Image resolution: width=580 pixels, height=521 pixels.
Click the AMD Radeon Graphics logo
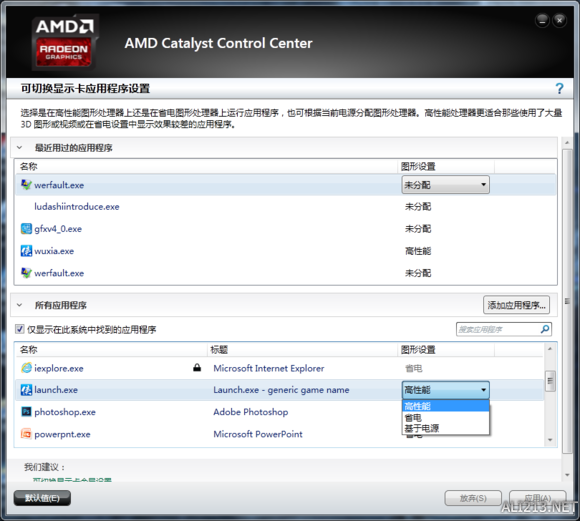tap(64, 43)
